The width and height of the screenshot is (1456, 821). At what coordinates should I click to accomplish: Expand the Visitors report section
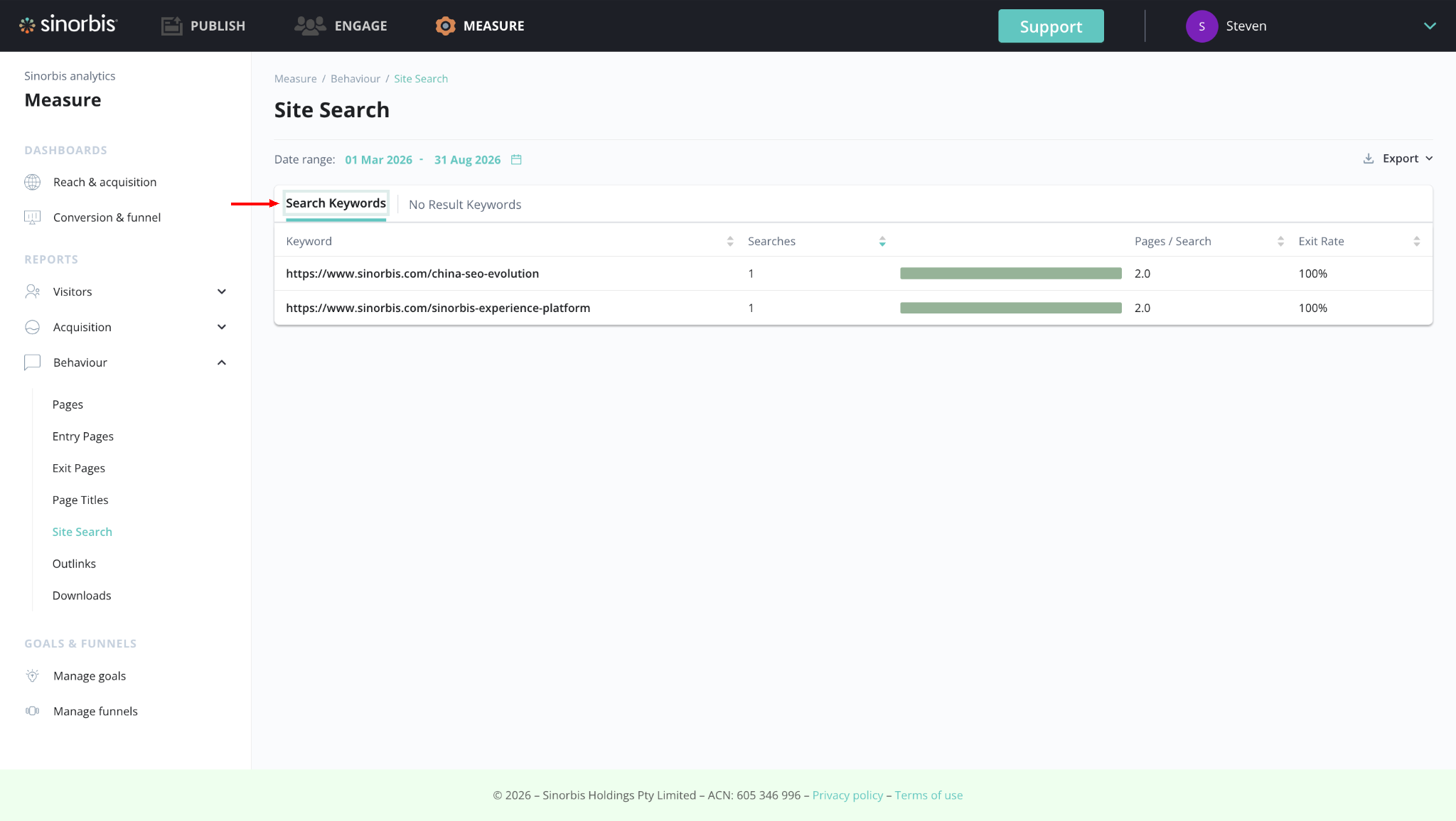(x=222, y=291)
